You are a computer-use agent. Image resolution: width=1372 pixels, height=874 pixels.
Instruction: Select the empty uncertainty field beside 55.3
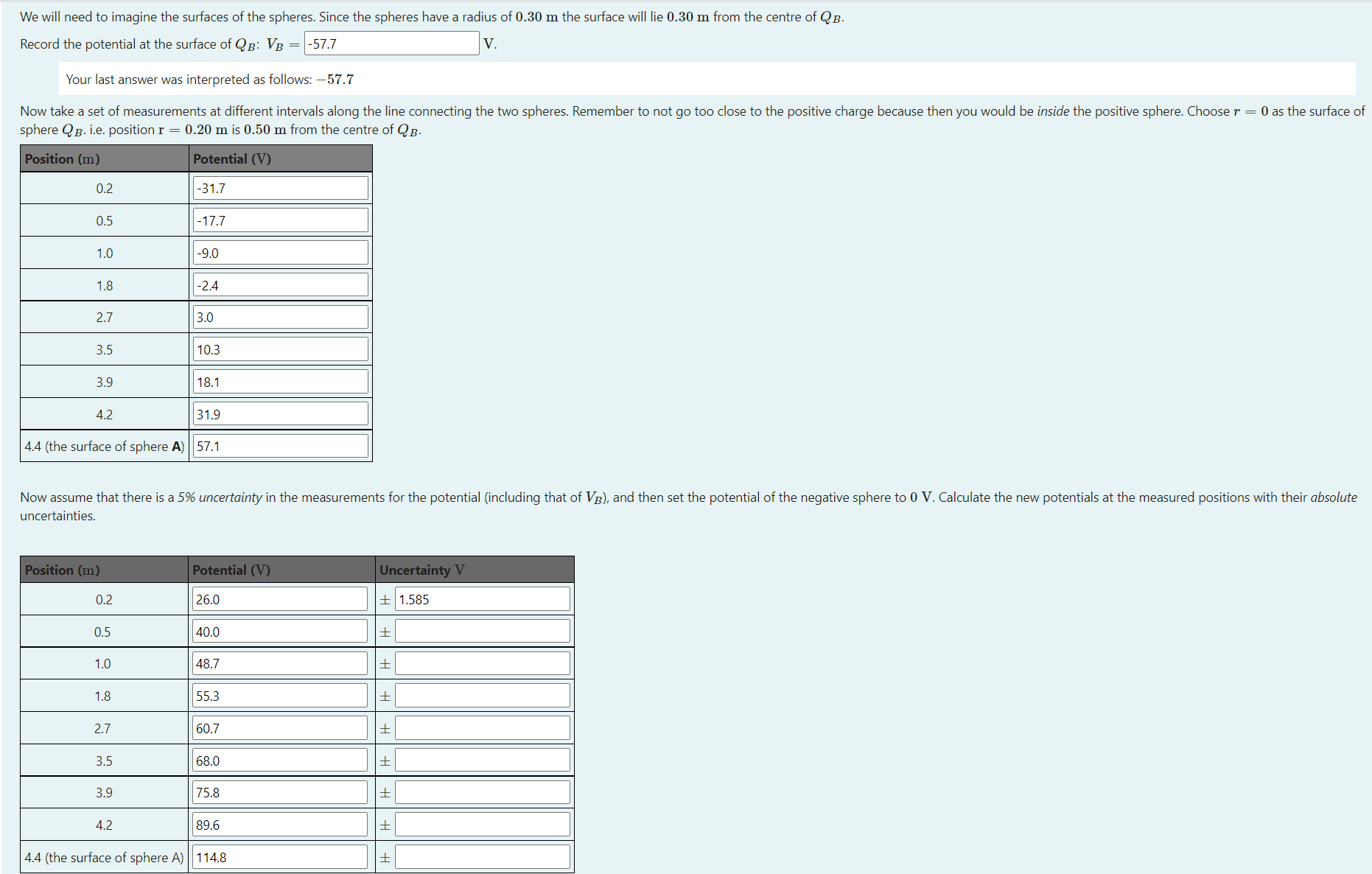(483, 696)
